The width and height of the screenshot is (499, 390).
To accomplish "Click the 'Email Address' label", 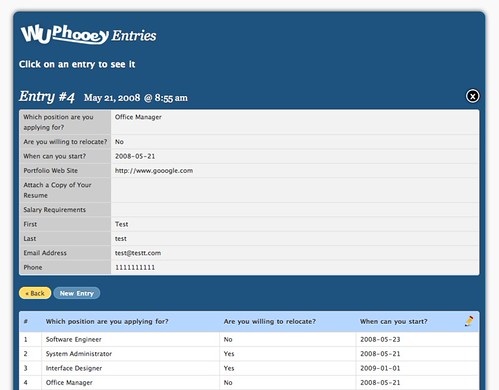I will (45, 253).
